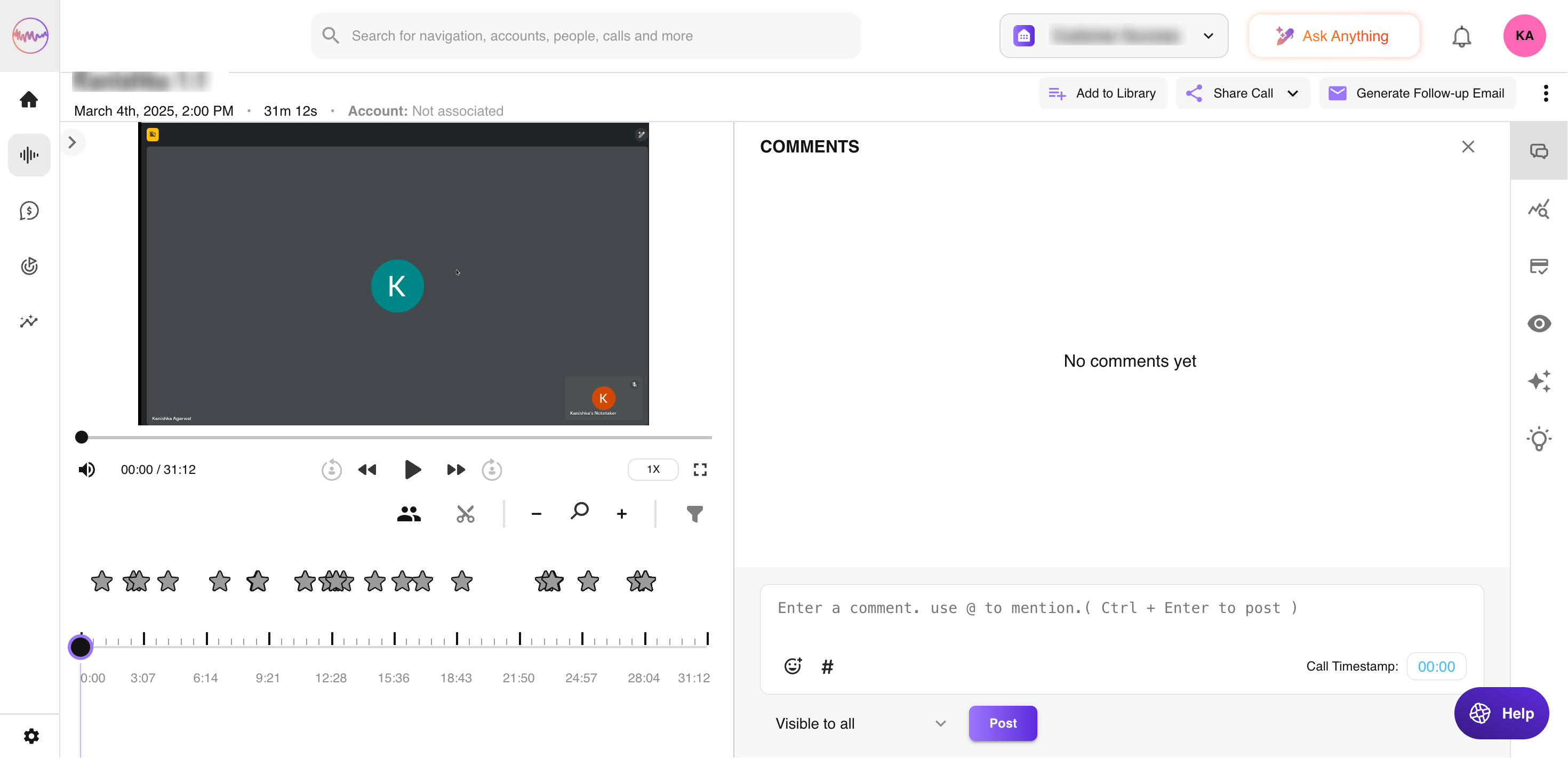The width and height of the screenshot is (1568, 758).
Task: Expand the collapsed left panel chevron
Action: click(x=73, y=143)
